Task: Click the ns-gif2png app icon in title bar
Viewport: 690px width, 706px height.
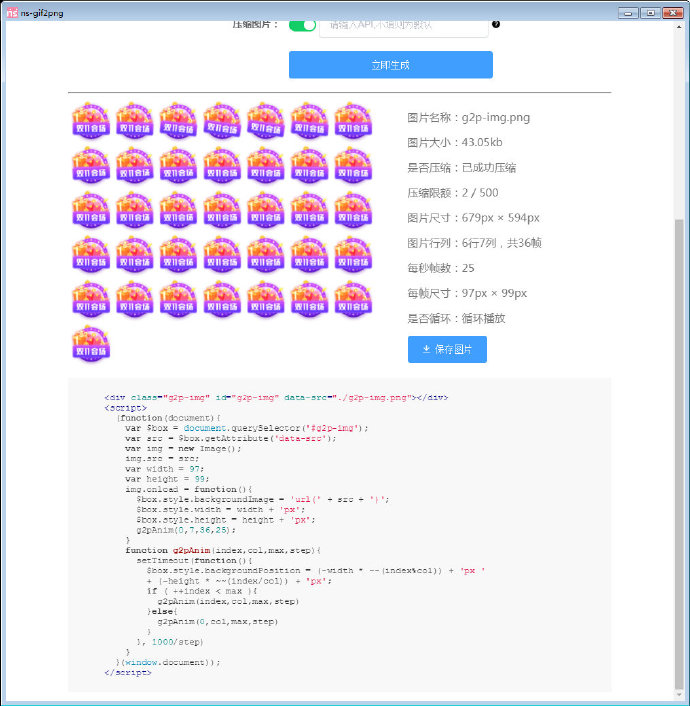Action: tap(12, 13)
